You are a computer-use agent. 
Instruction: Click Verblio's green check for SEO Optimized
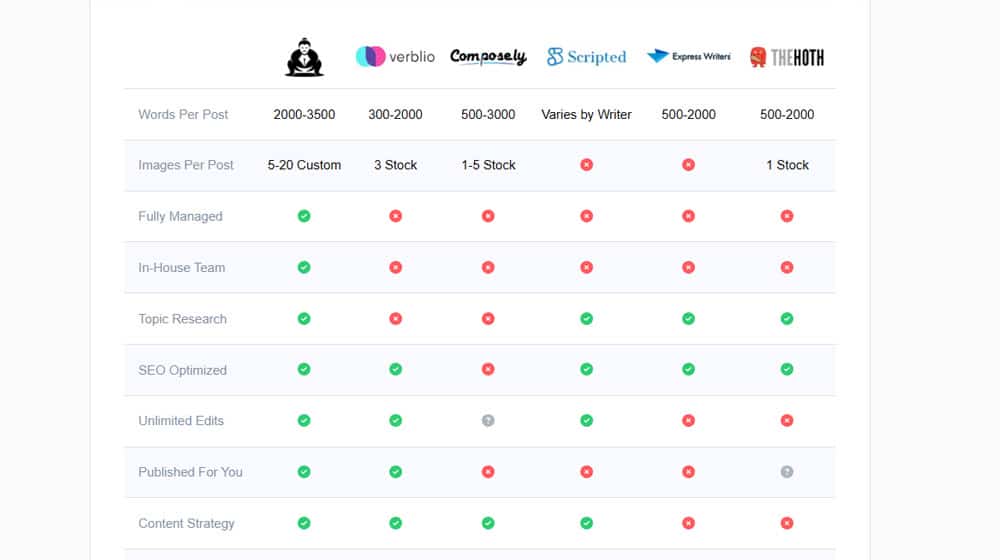[395, 369]
